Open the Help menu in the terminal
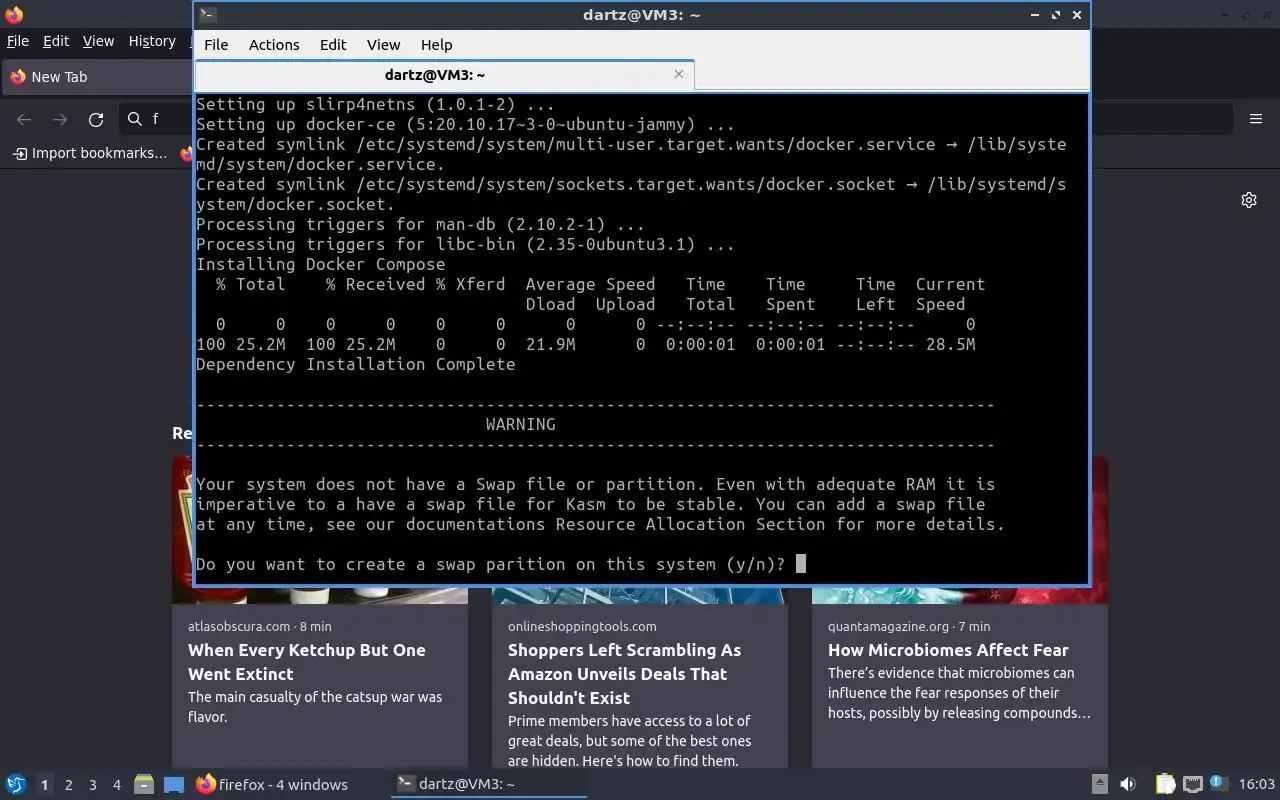This screenshot has height=800, width=1280. (x=436, y=45)
